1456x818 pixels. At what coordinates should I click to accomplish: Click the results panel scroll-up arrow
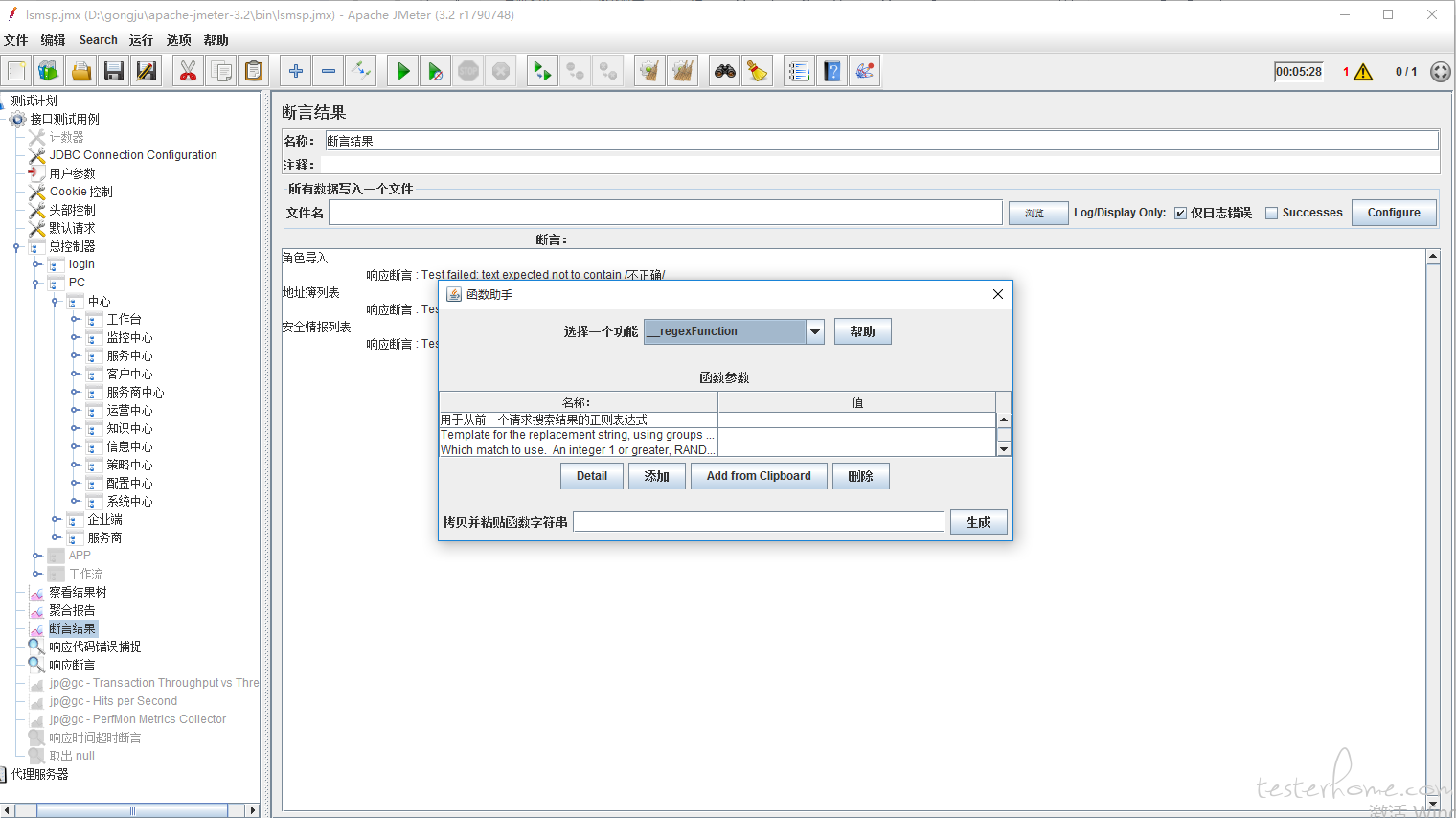[x=1433, y=256]
